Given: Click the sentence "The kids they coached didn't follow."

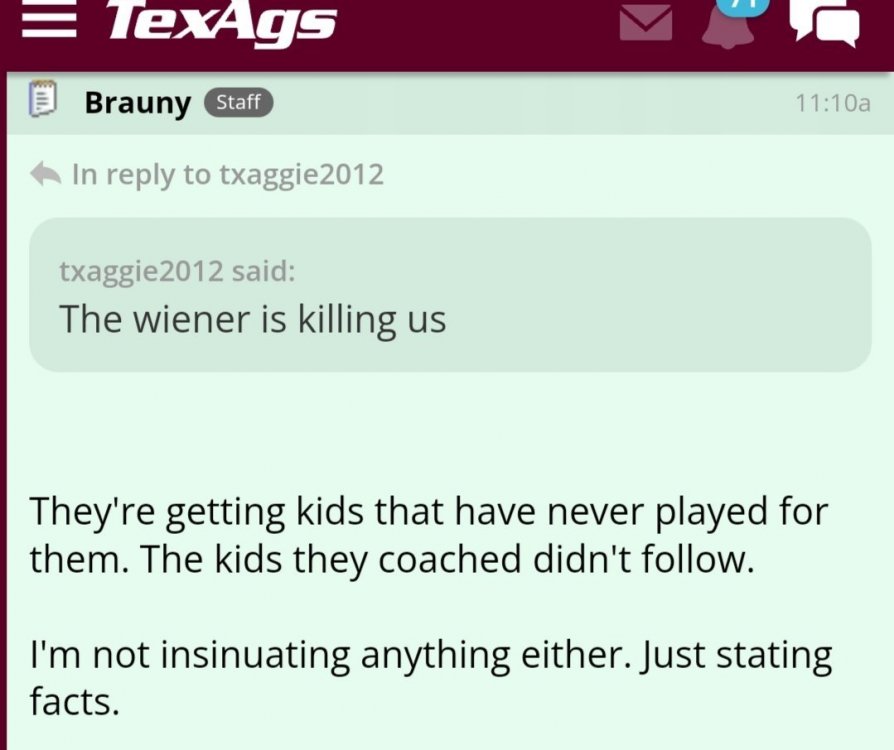Looking at the screenshot, I should click(444, 558).
